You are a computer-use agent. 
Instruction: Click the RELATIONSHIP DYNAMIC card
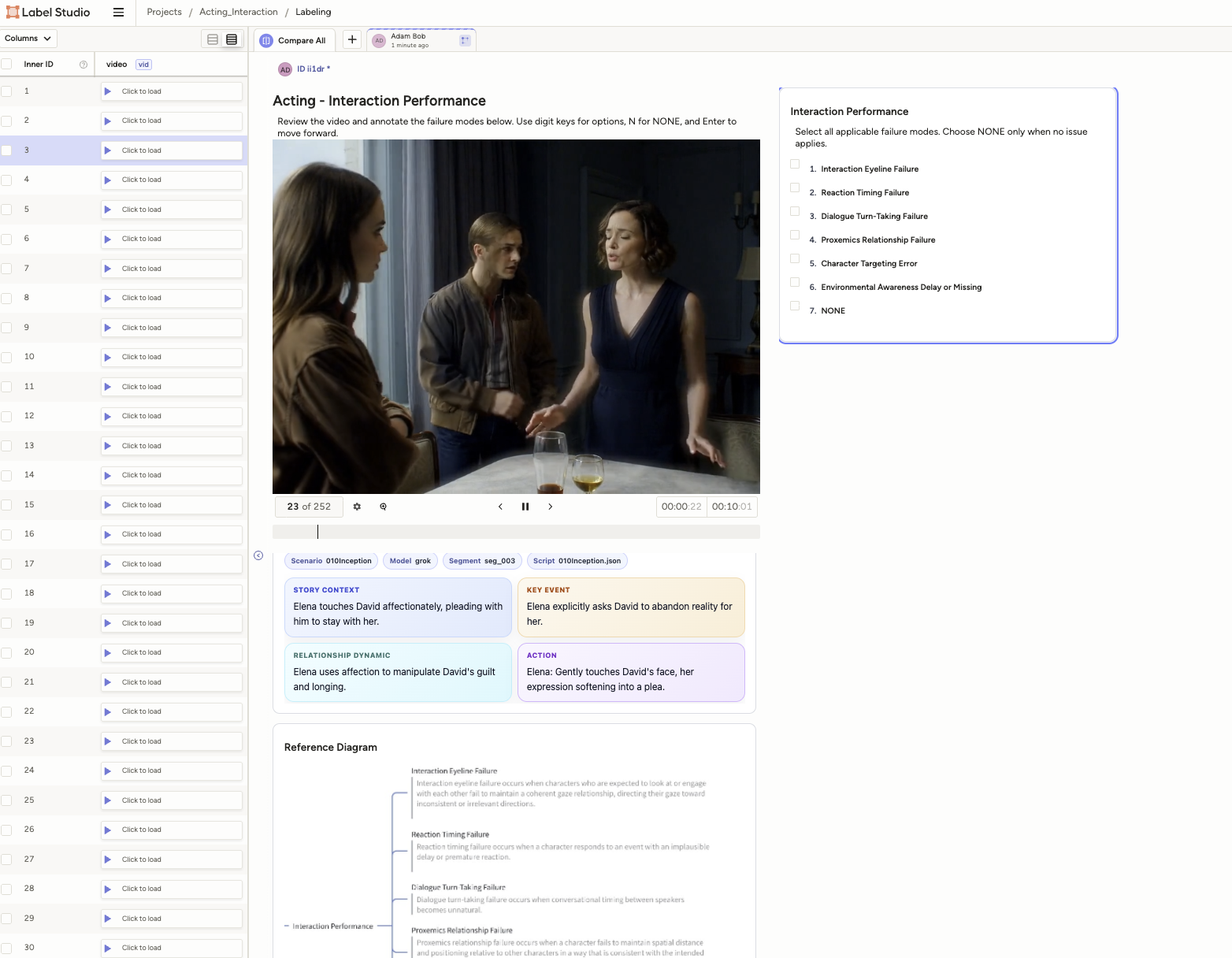[398, 673]
